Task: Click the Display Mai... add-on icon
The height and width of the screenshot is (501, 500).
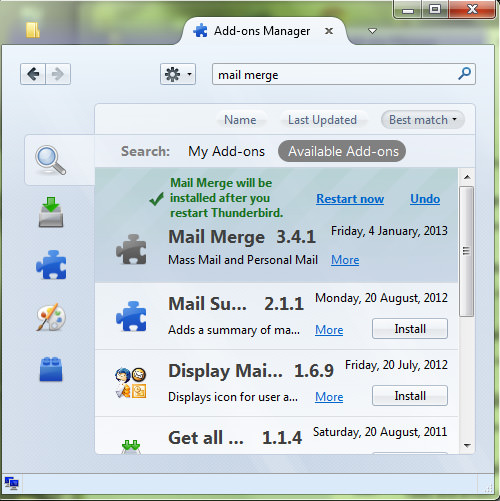Action: click(131, 383)
